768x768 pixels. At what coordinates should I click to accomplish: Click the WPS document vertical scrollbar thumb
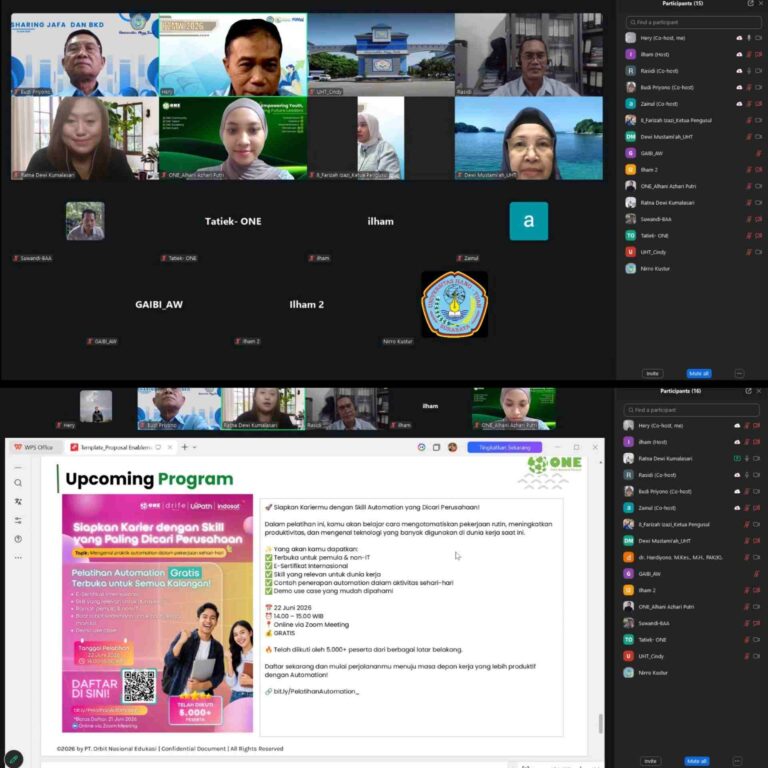tap(600, 723)
